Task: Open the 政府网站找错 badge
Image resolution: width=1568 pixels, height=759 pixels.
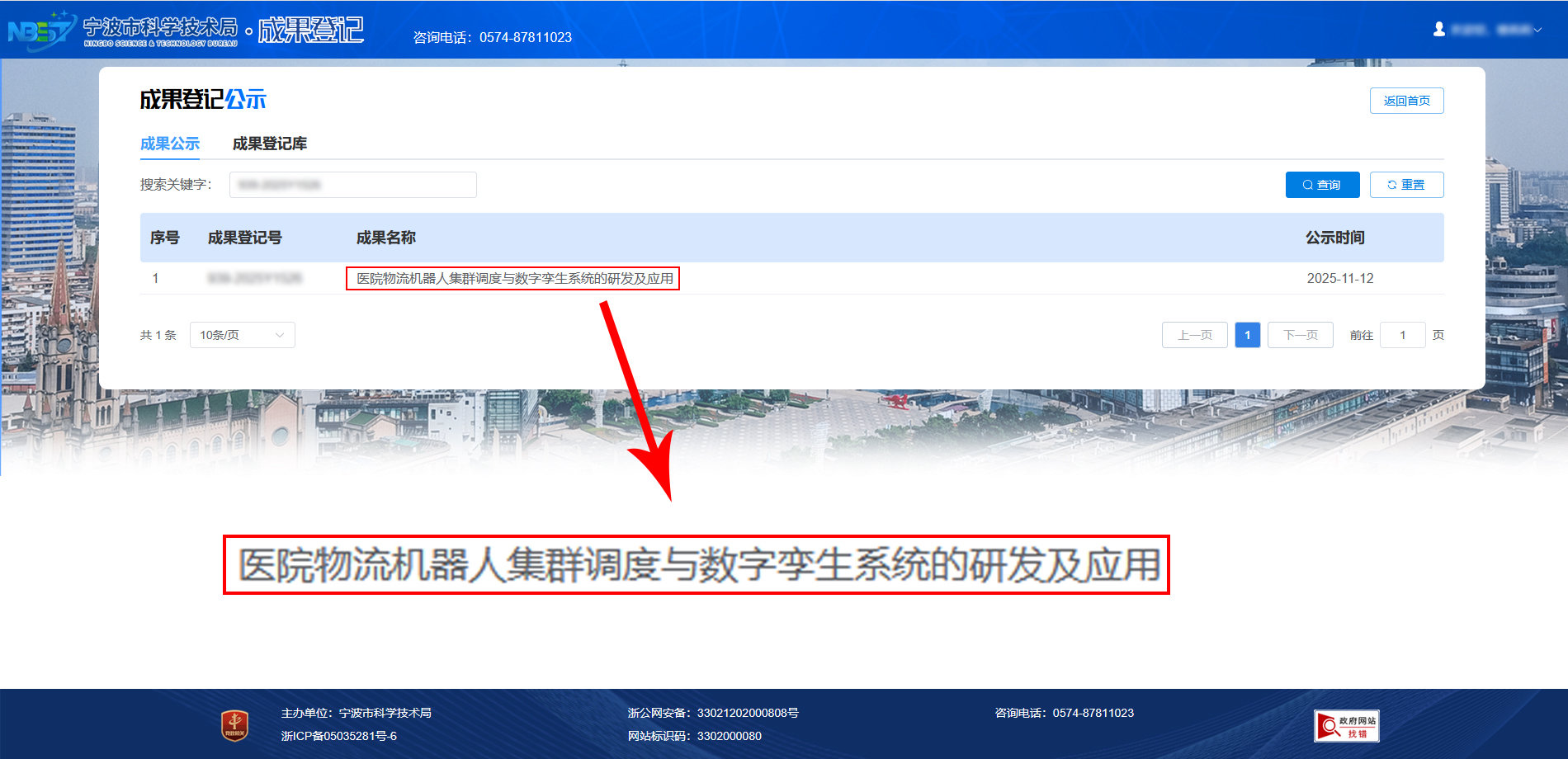Action: (x=1346, y=726)
